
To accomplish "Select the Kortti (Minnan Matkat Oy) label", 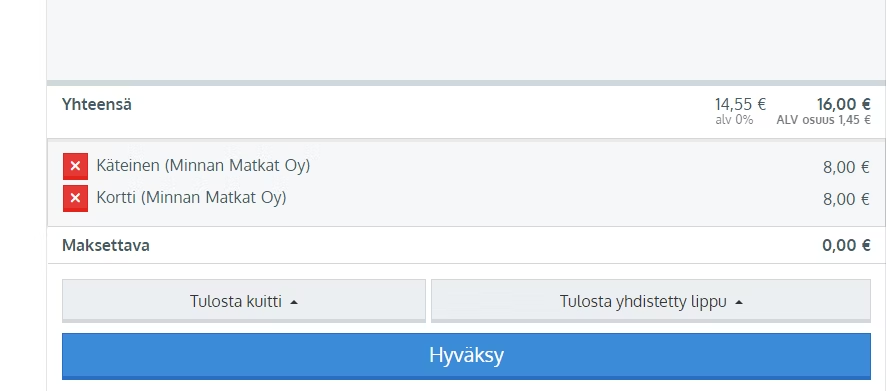I will pos(192,198).
